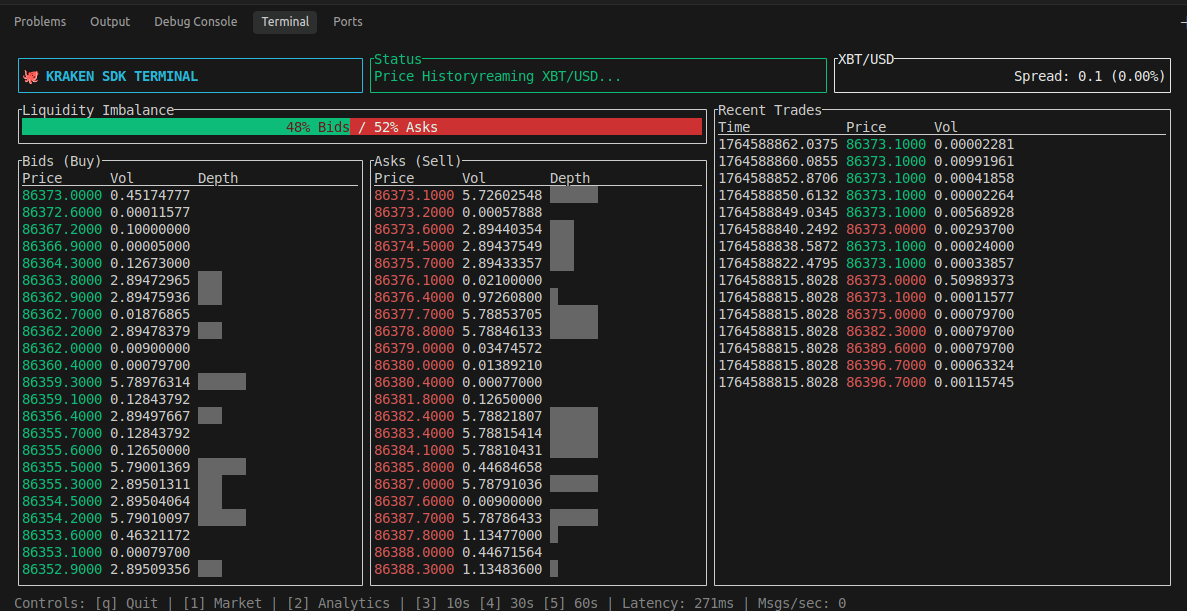This screenshot has width=1187, height=611.
Task: Click trade volume 0.00115745
Action: click(x=974, y=382)
